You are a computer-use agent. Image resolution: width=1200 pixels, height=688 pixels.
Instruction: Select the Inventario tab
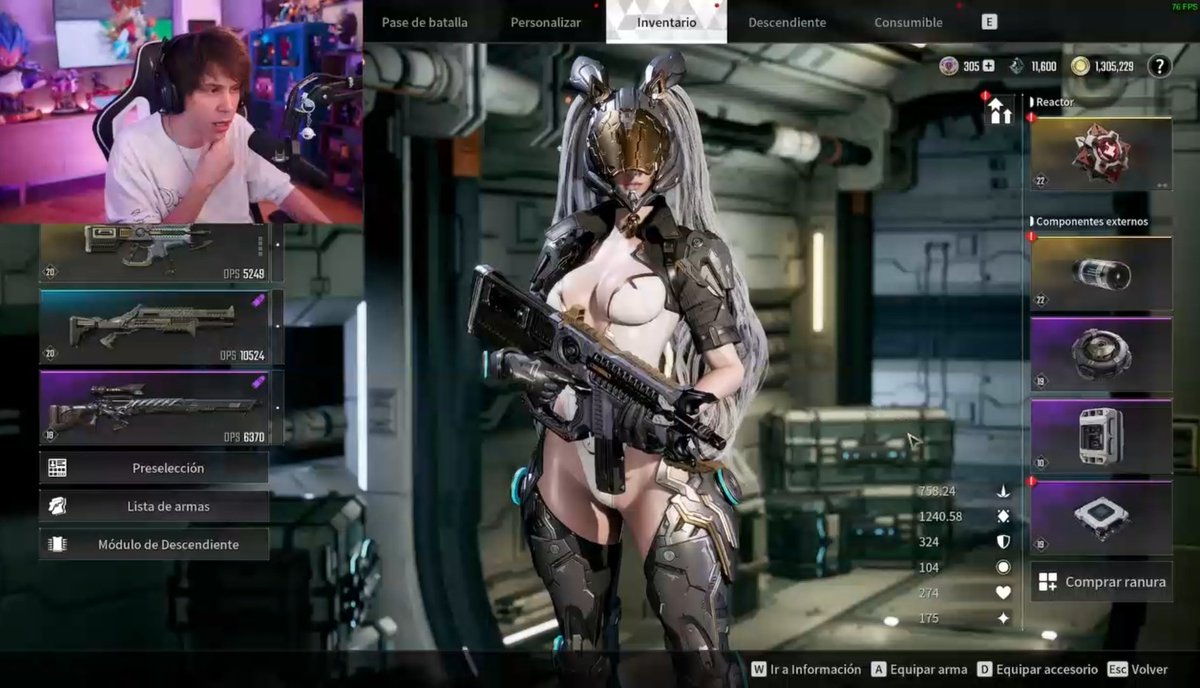666,22
